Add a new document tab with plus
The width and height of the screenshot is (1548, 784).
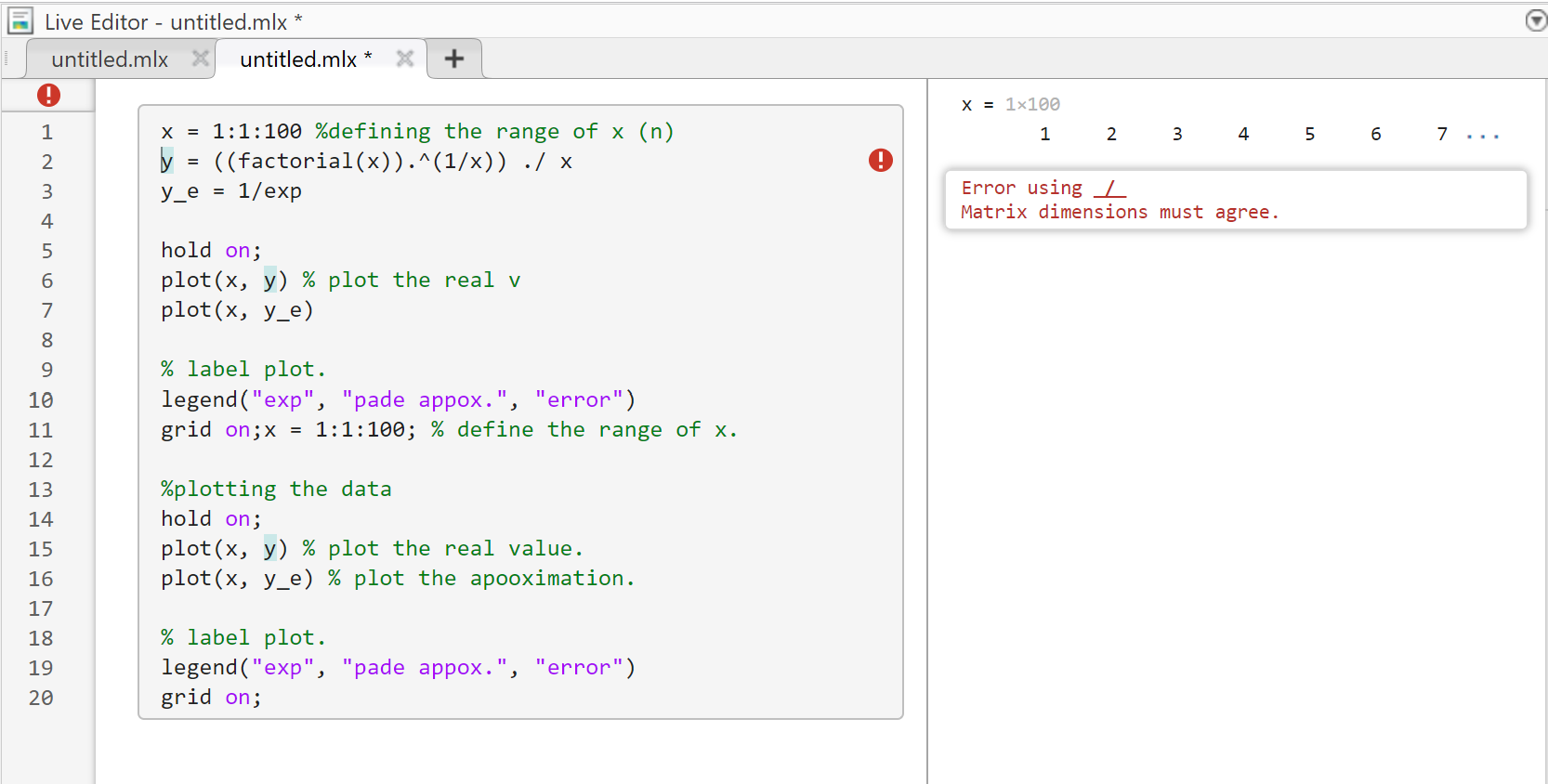pyautogui.click(x=454, y=59)
